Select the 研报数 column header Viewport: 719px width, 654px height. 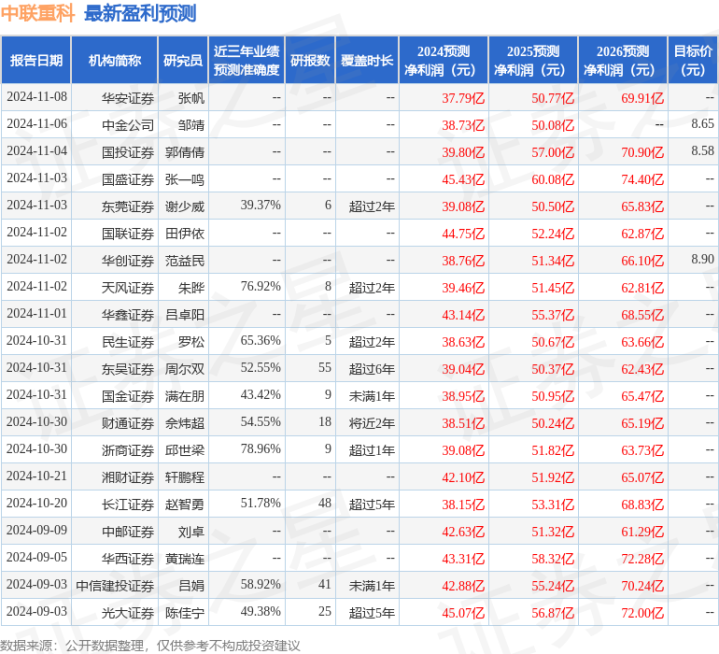click(x=310, y=61)
